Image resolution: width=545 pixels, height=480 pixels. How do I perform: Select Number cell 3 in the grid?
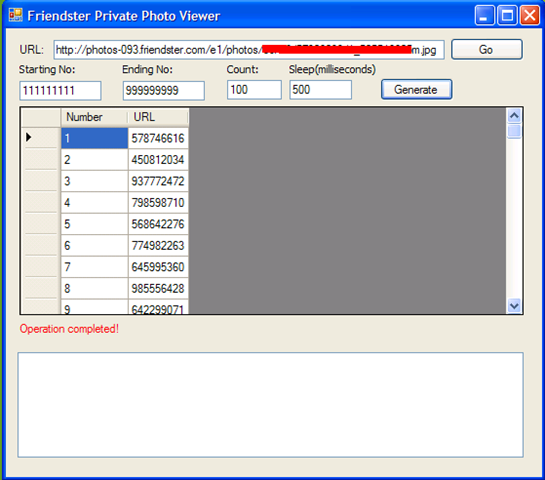[95, 181]
